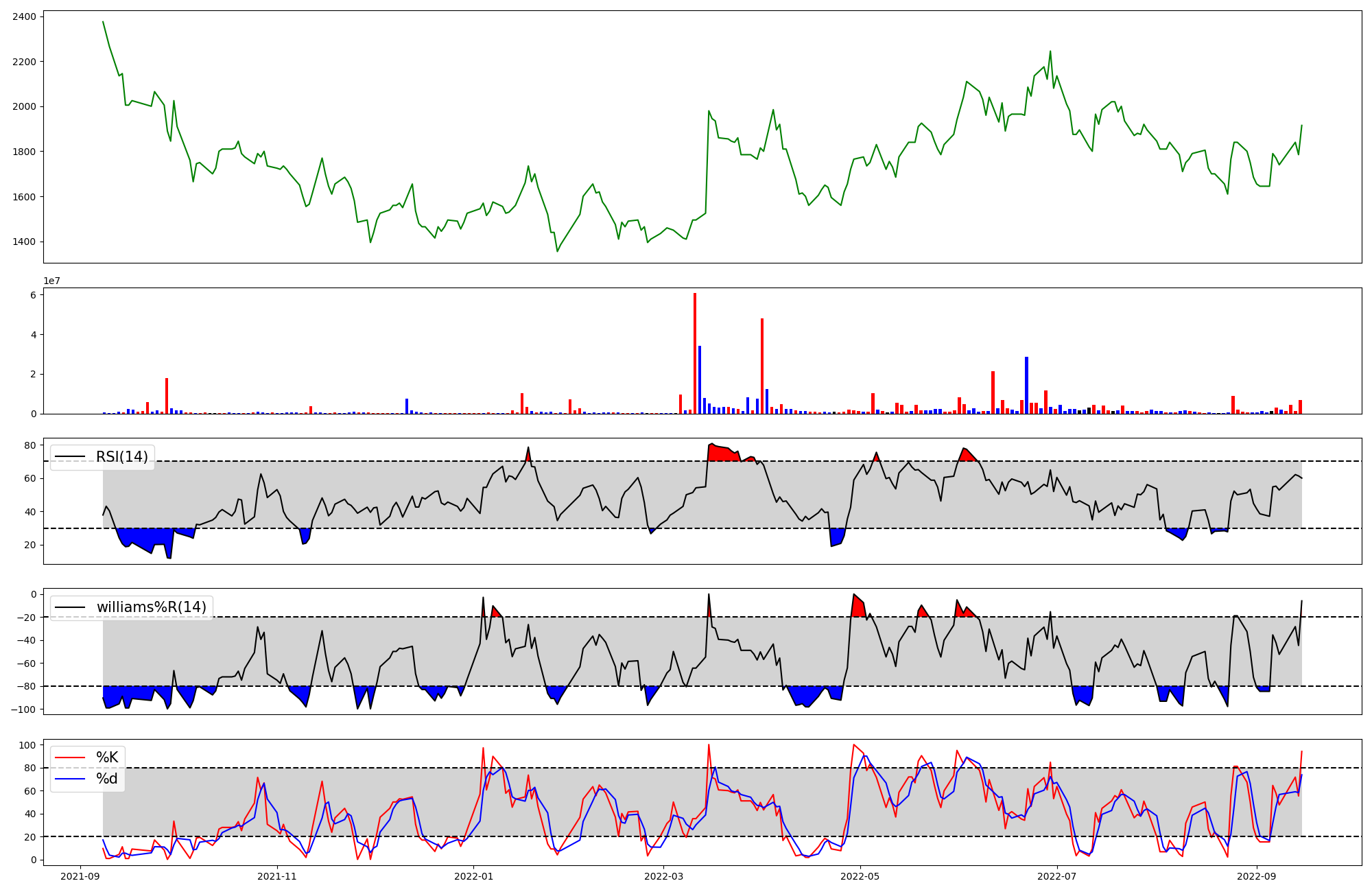Click the 2021-11 x-axis date label

(277, 876)
